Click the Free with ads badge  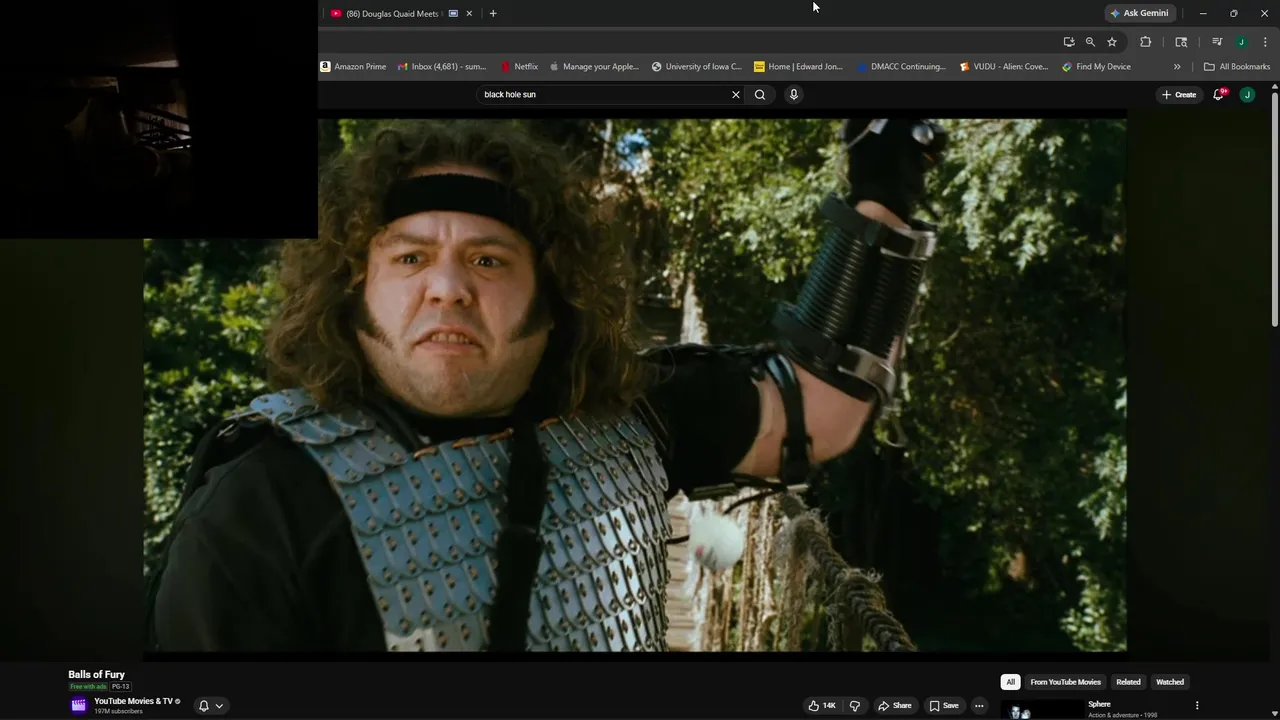tap(88, 687)
